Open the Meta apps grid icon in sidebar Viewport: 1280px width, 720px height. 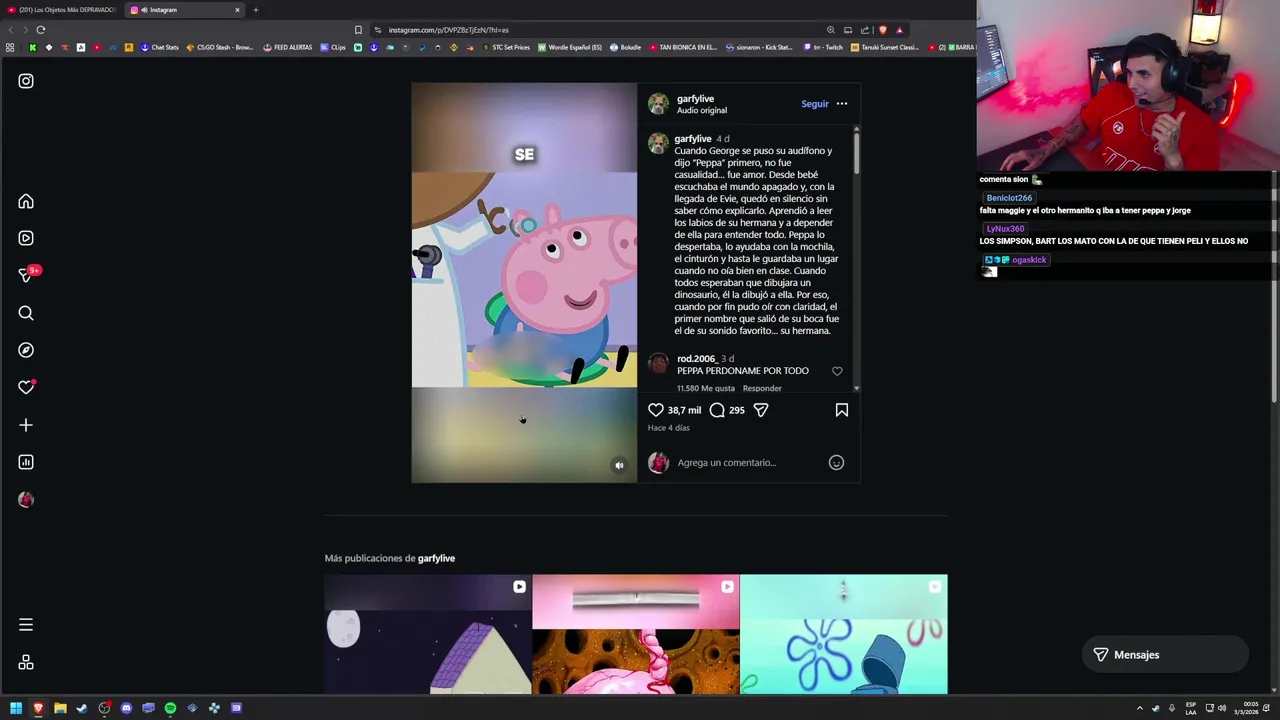point(26,662)
